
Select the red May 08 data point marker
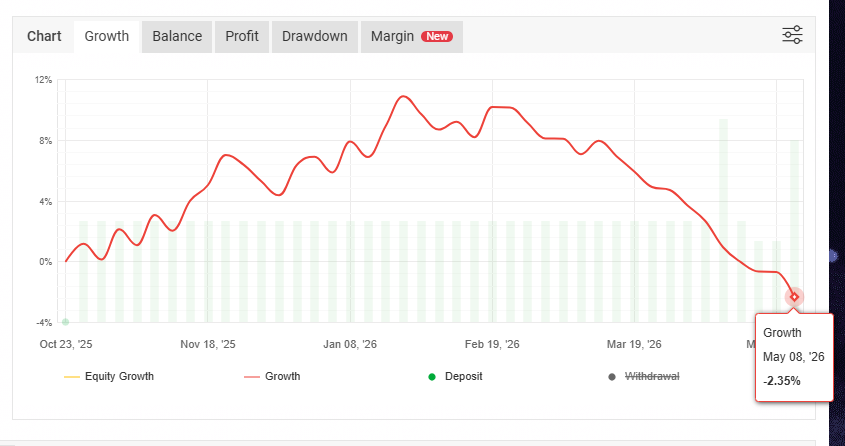tap(794, 297)
